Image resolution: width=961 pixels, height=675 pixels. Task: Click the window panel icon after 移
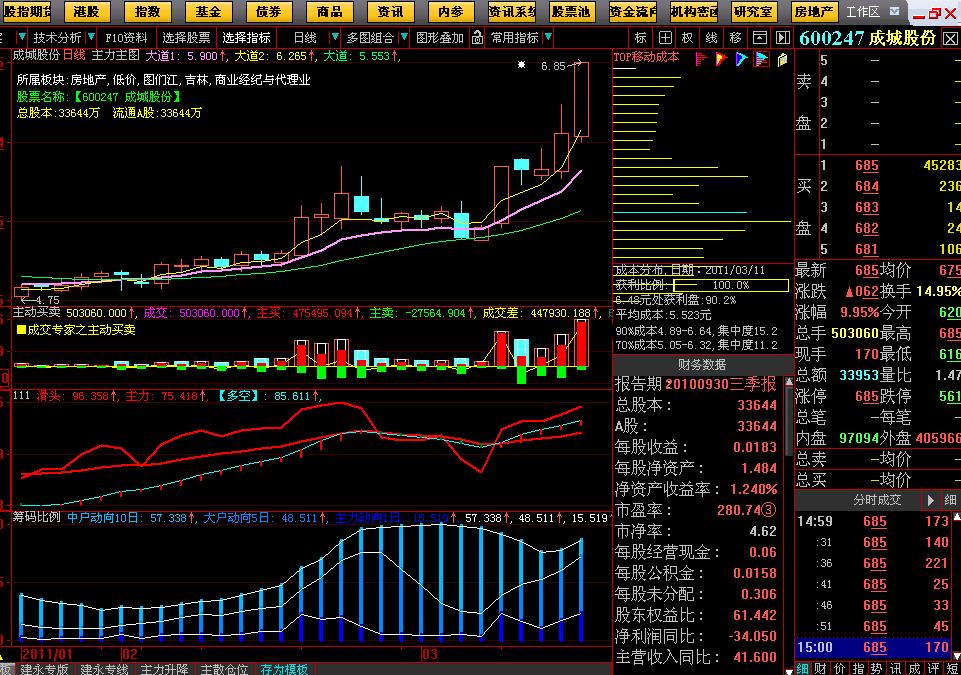click(759, 38)
